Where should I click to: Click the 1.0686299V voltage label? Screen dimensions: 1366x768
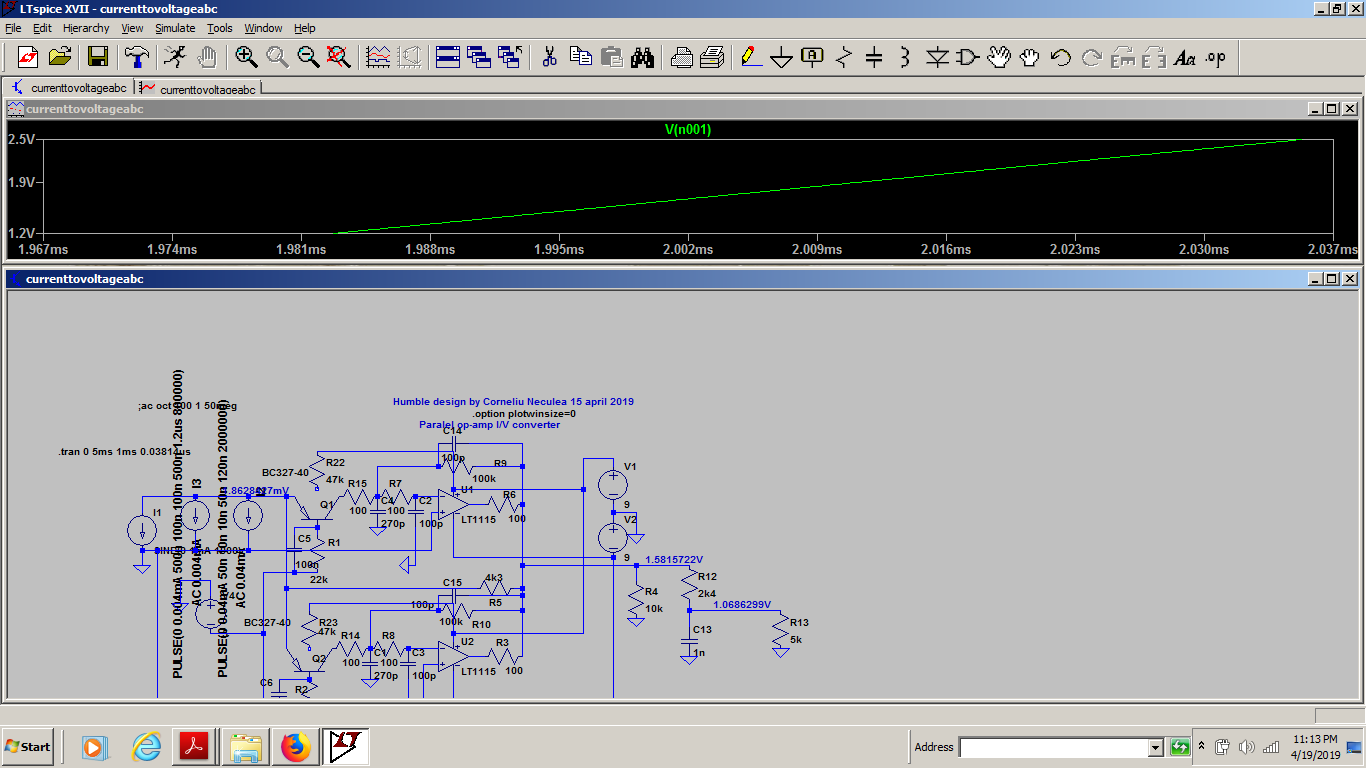(742, 605)
